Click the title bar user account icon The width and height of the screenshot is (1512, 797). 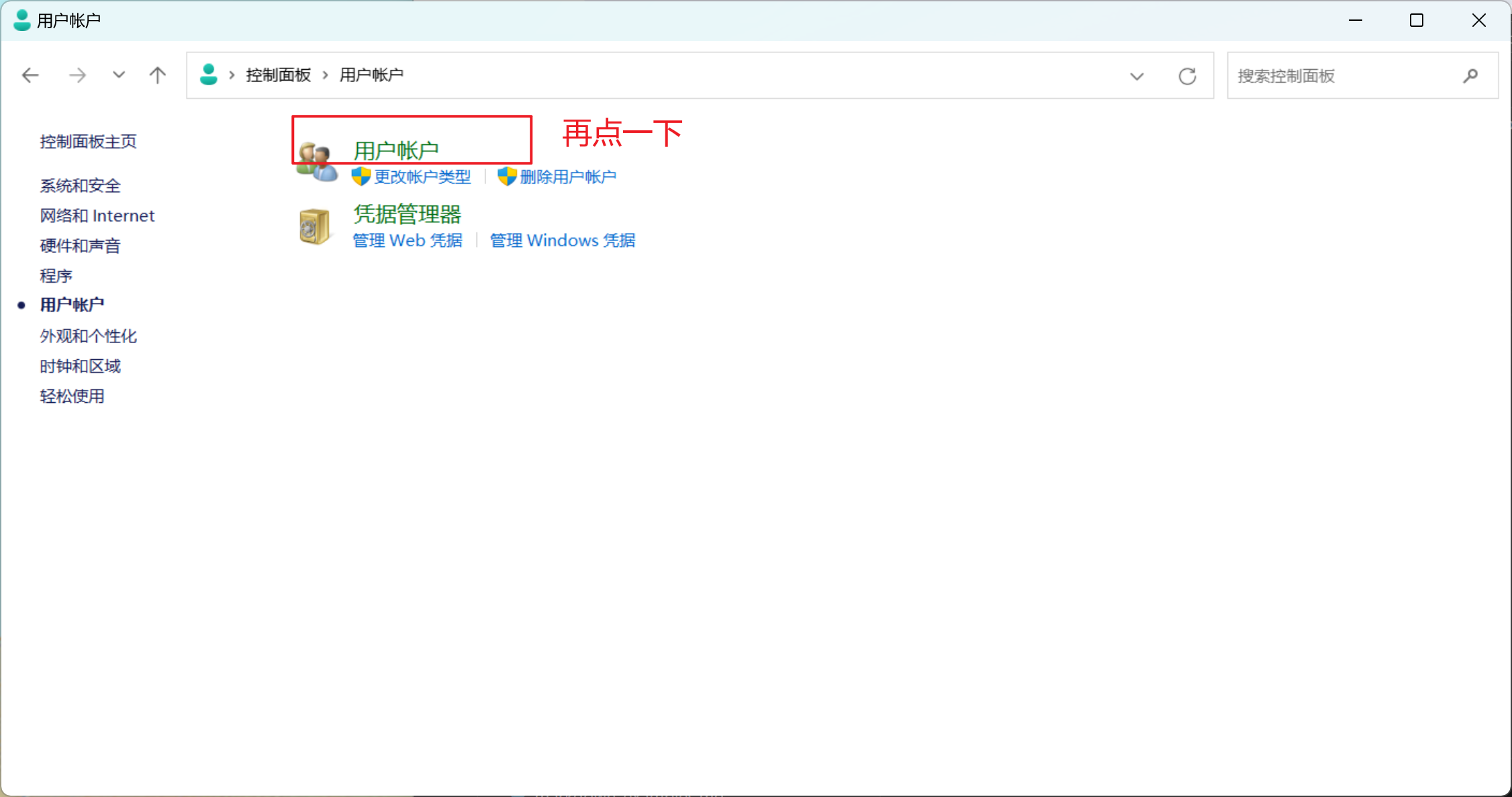tap(22, 20)
